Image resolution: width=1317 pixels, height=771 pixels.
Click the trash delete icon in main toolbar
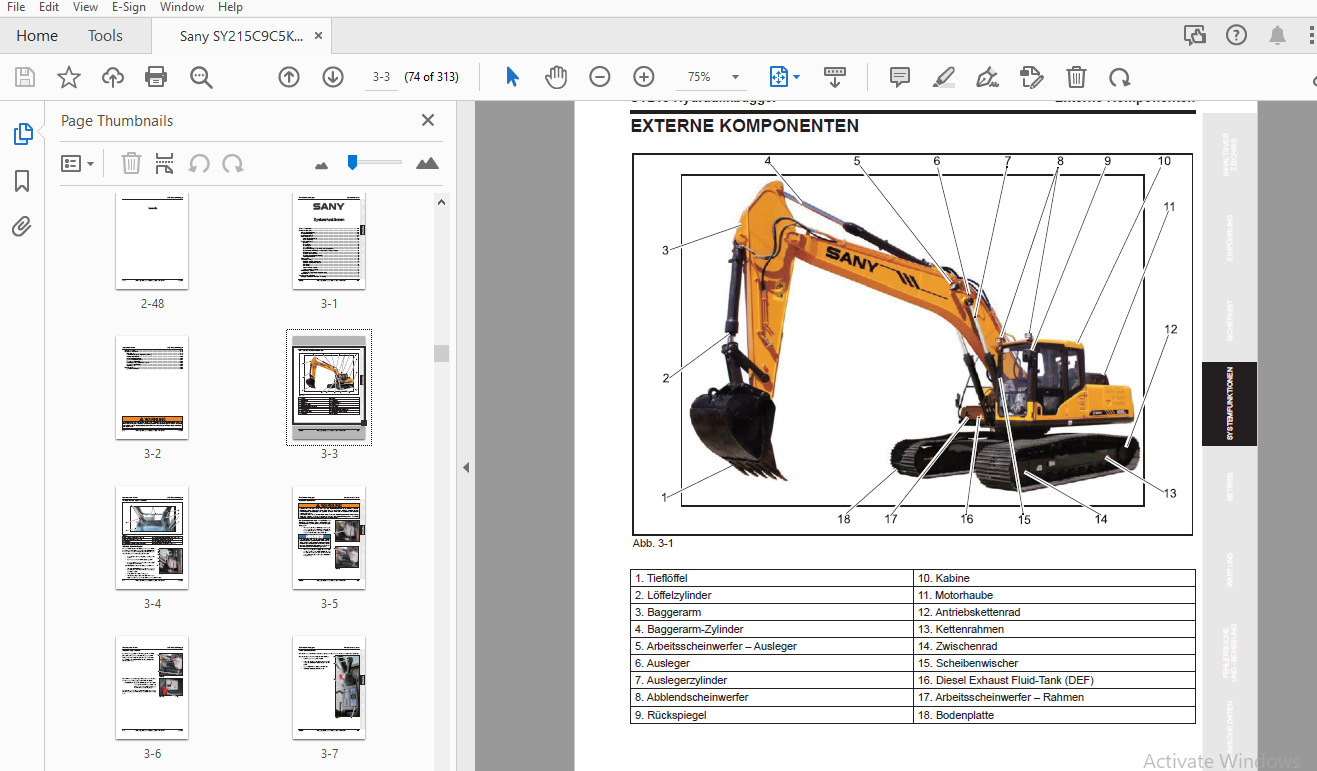click(1076, 77)
